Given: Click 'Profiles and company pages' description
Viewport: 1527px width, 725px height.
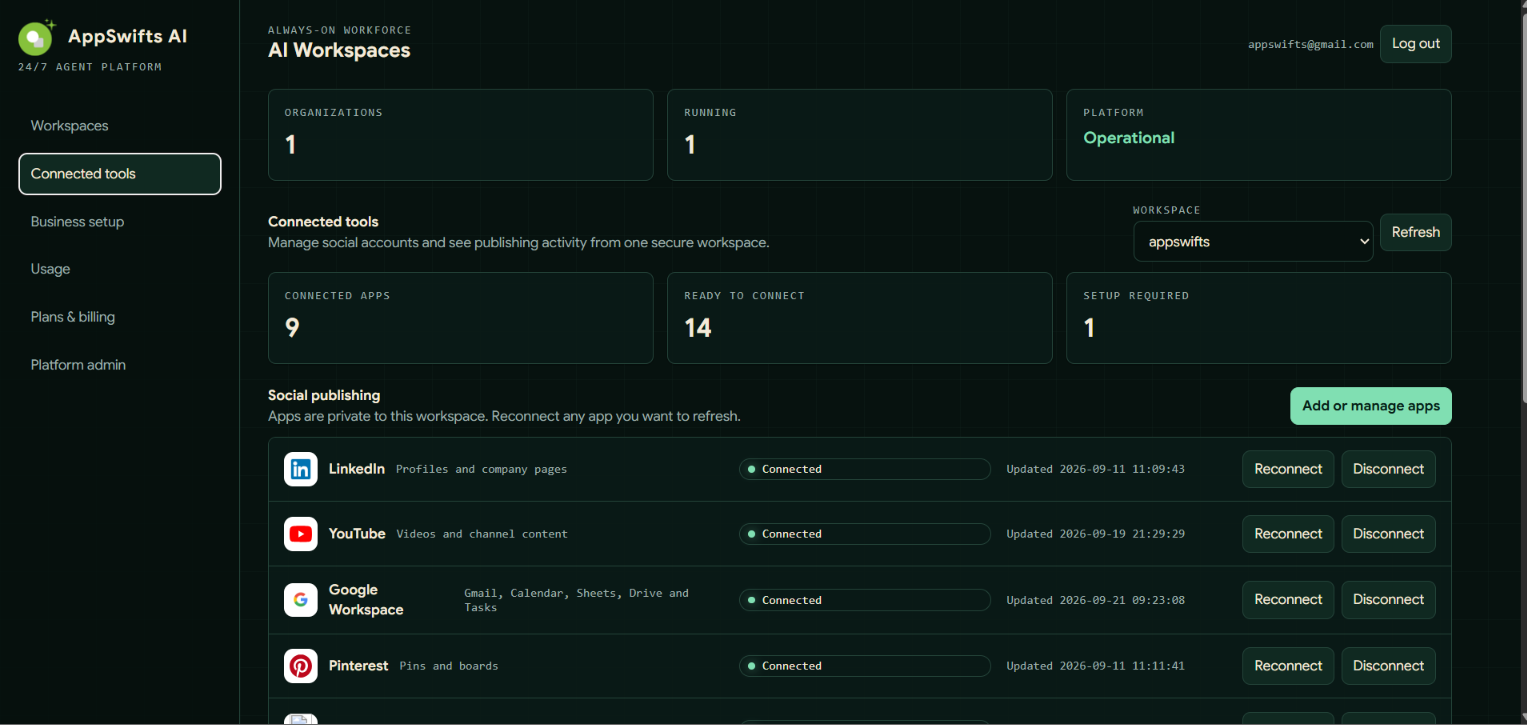Looking at the screenshot, I should click(481, 469).
